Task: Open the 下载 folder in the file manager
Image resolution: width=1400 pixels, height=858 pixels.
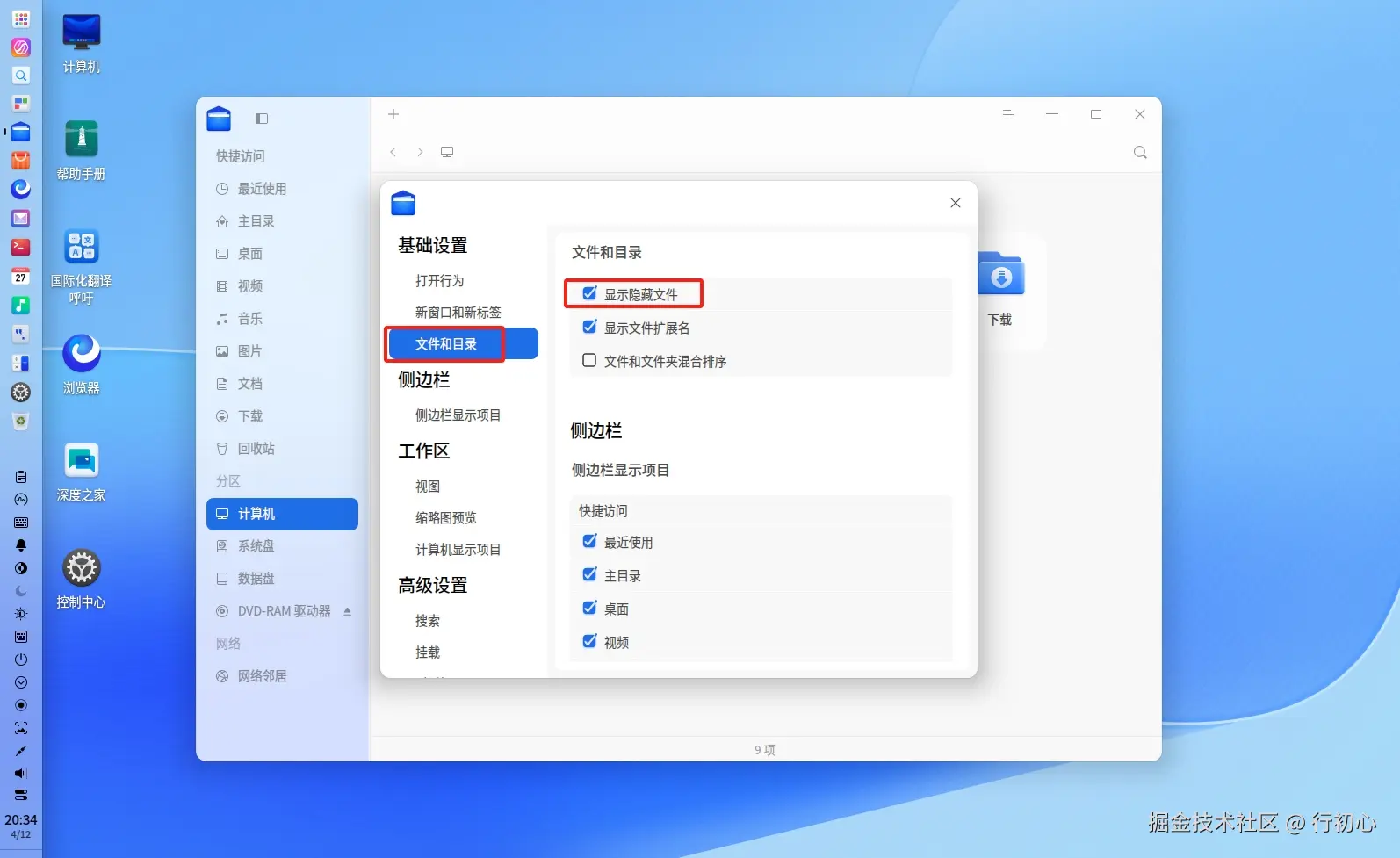Action: coord(1000,292)
